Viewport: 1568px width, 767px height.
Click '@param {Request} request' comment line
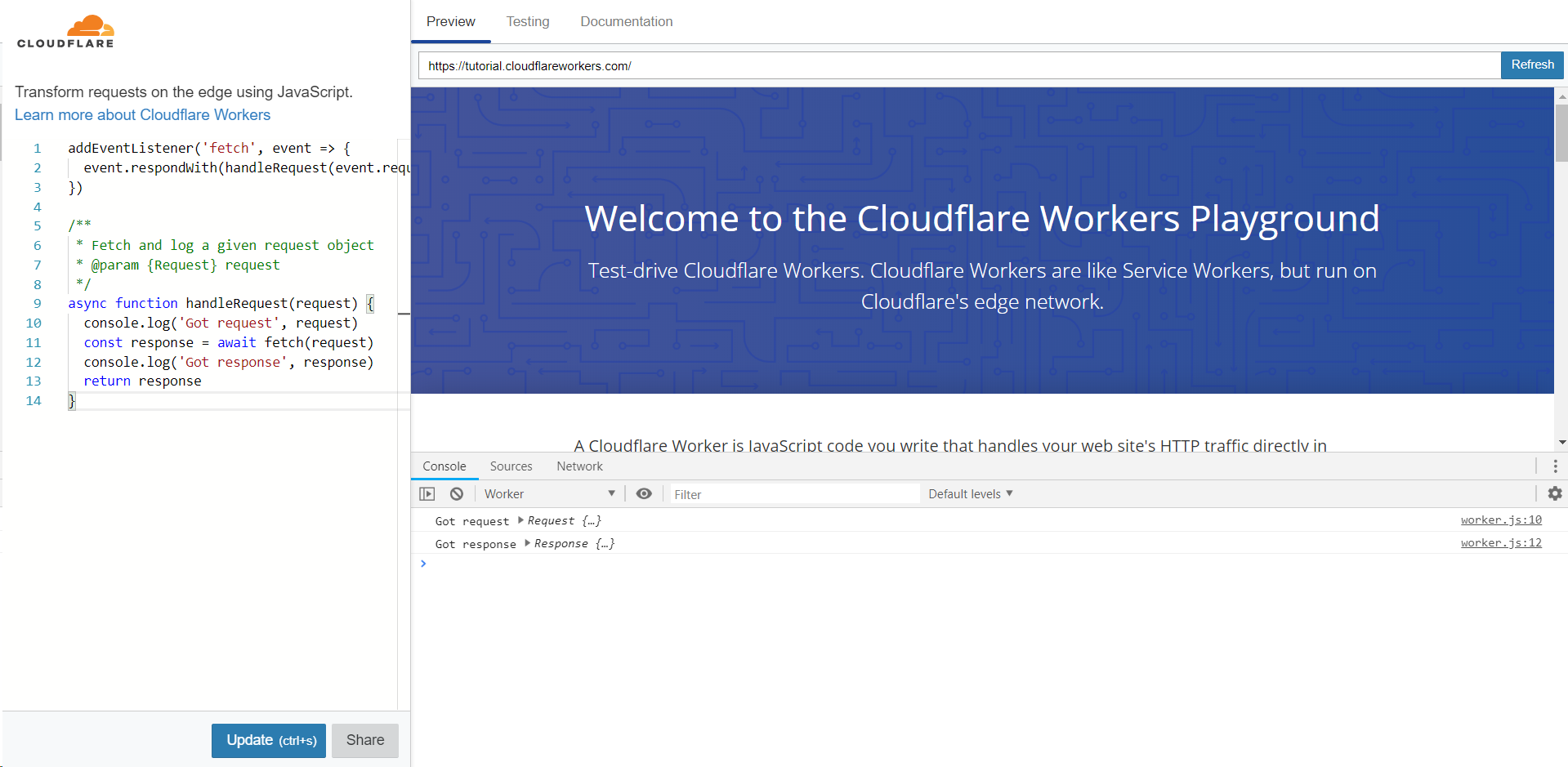click(178, 265)
